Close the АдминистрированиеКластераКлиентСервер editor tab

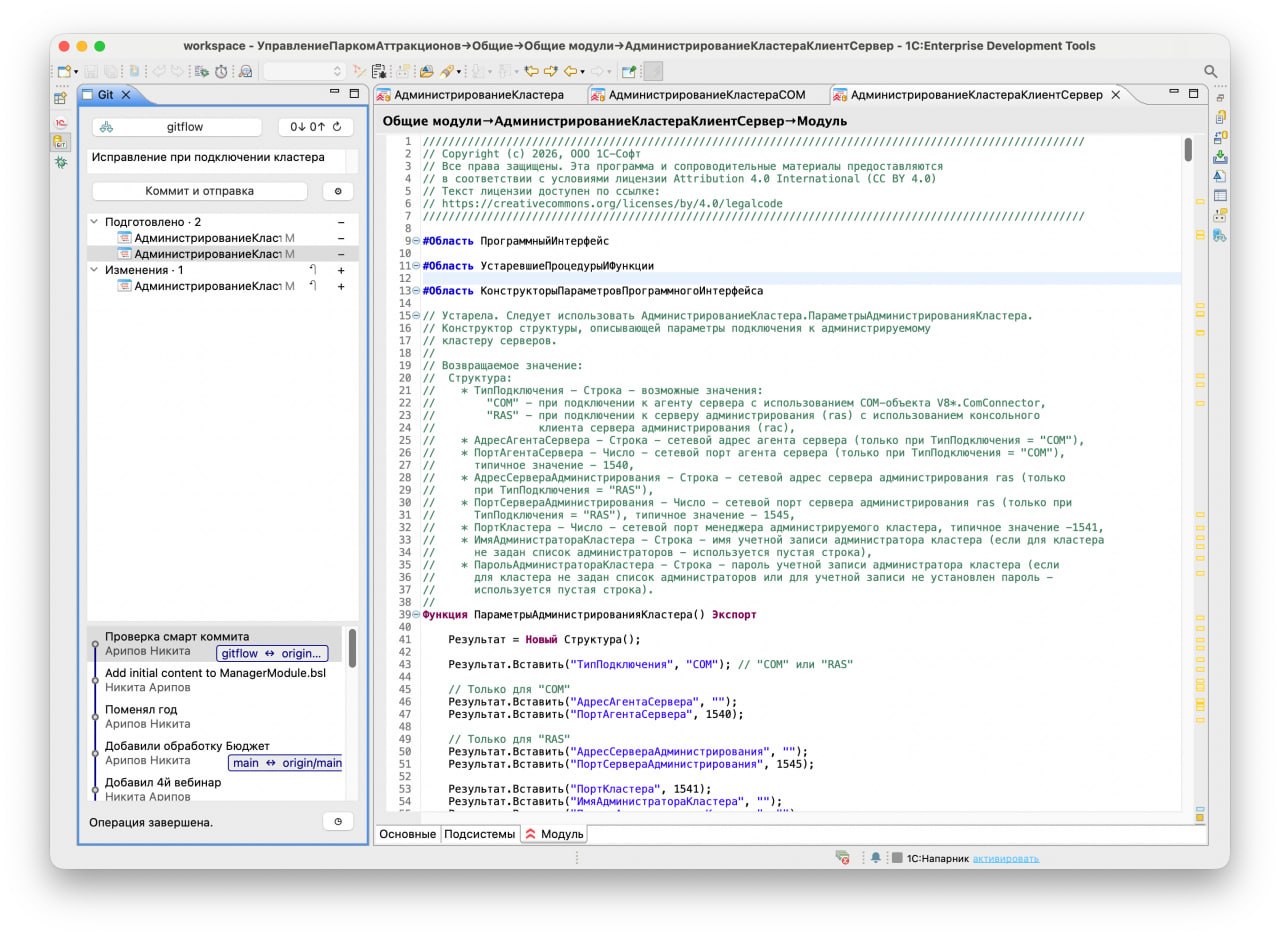pos(1116,95)
